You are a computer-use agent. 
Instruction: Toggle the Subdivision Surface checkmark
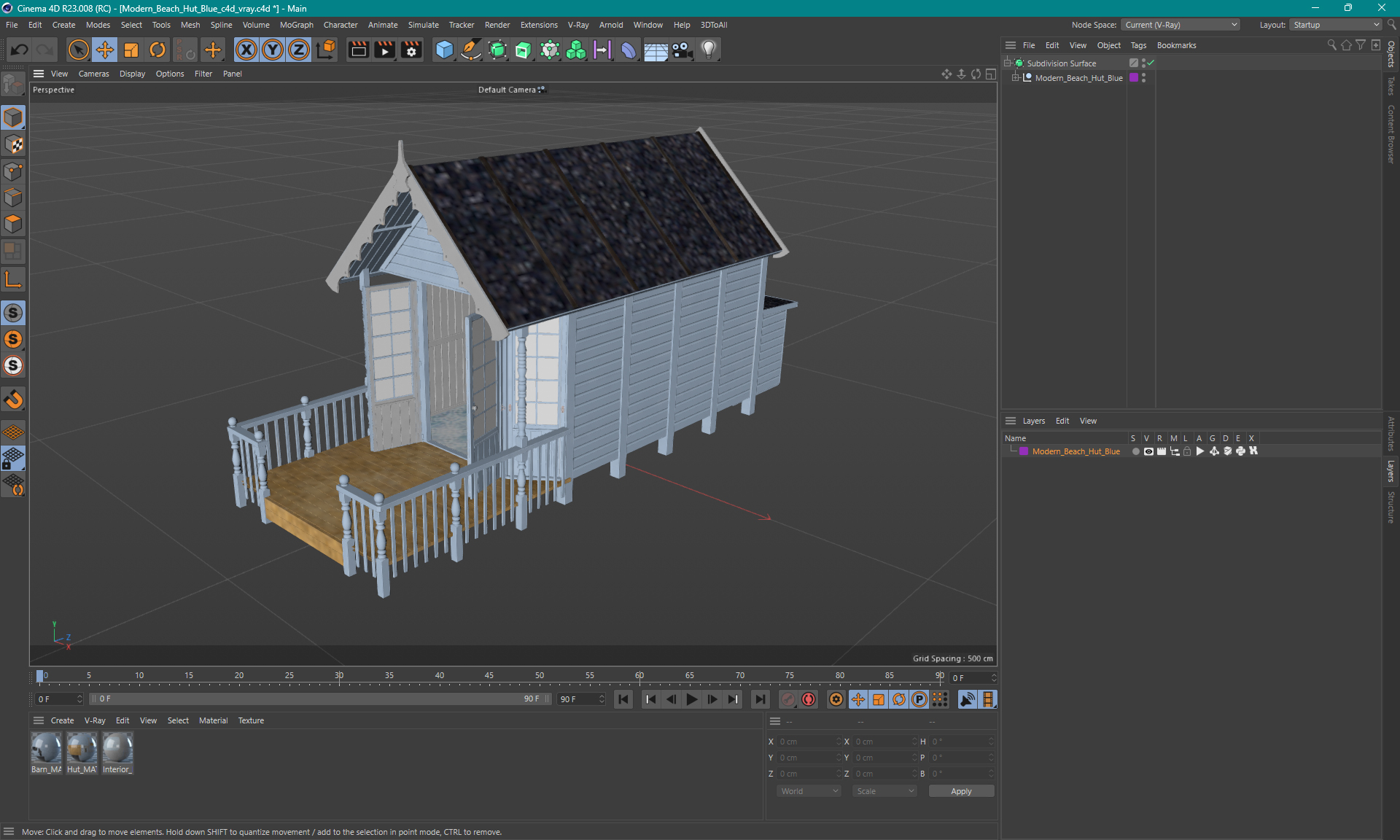[1150, 63]
